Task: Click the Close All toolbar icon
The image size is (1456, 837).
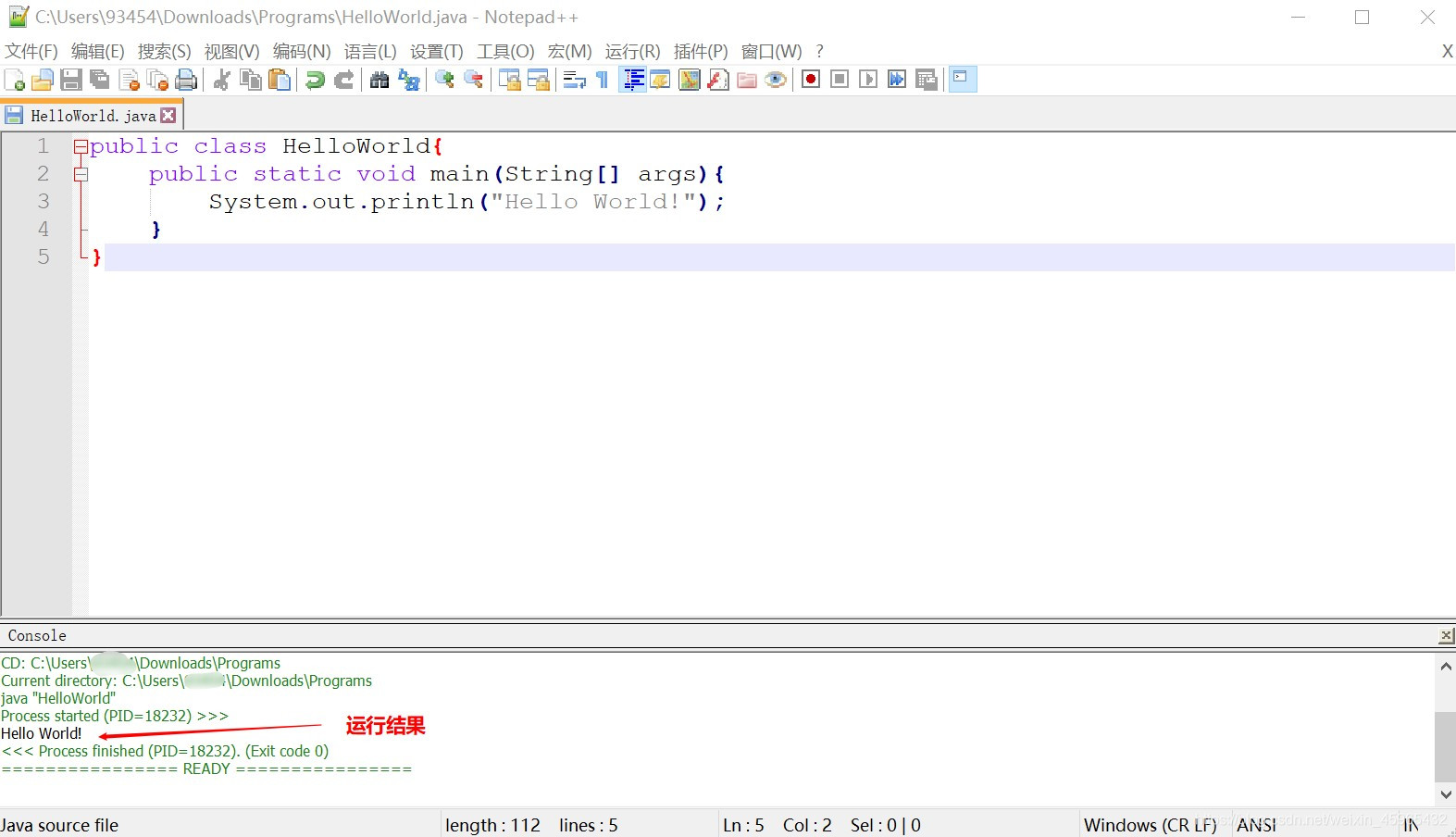Action: pos(157,80)
